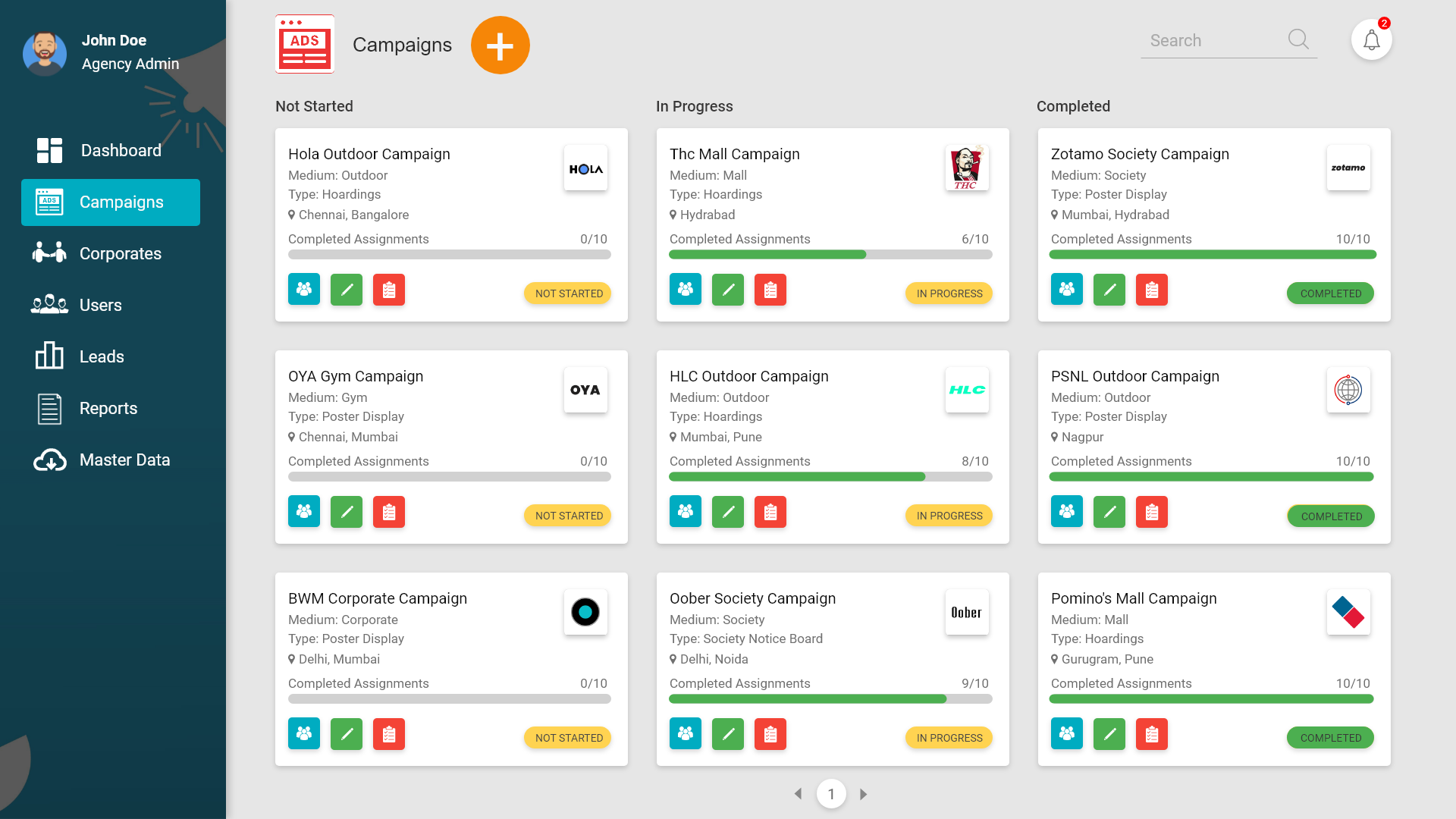Click red clipboard icon on Zotamo Society Campaign
Image resolution: width=1456 pixels, height=819 pixels.
click(x=1151, y=290)
